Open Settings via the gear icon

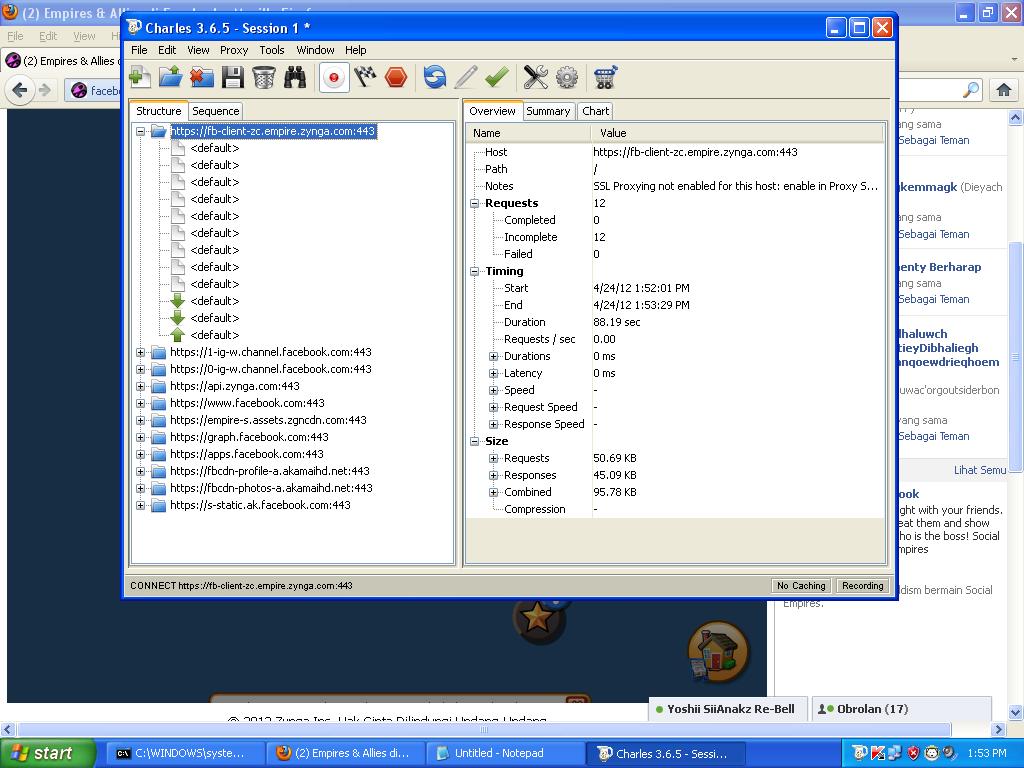pyautogui.click(x=567, y=78)
